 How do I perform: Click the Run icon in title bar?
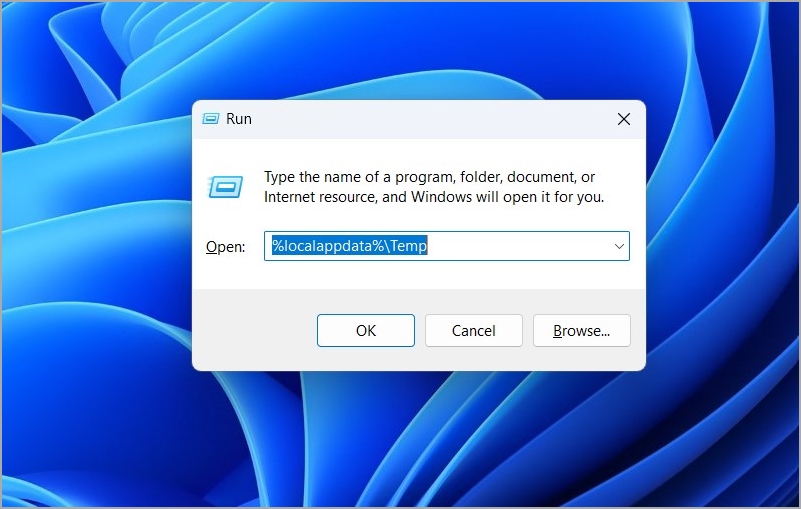tap(210, 119)
